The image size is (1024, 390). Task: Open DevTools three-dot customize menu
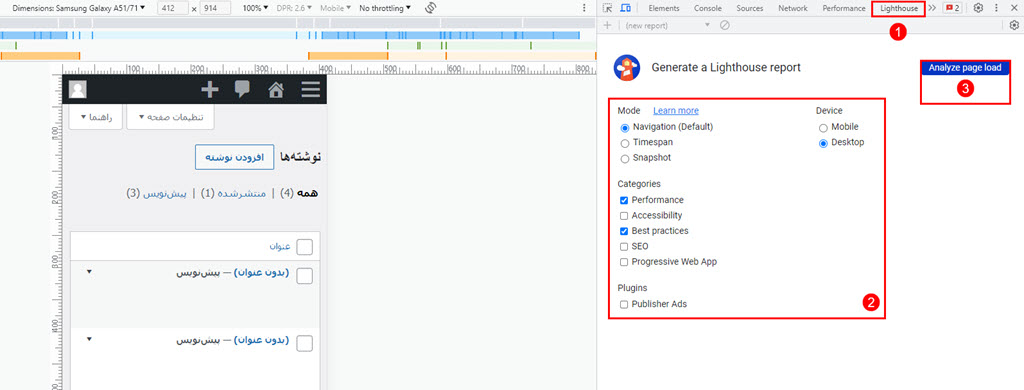click(997, 8)
